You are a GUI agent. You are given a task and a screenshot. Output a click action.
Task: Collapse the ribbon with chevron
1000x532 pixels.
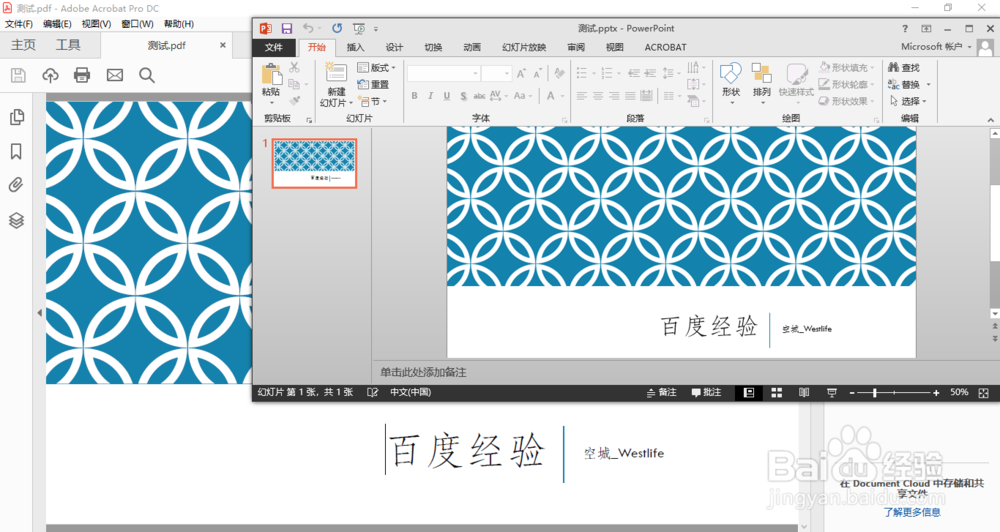(990, 120)
